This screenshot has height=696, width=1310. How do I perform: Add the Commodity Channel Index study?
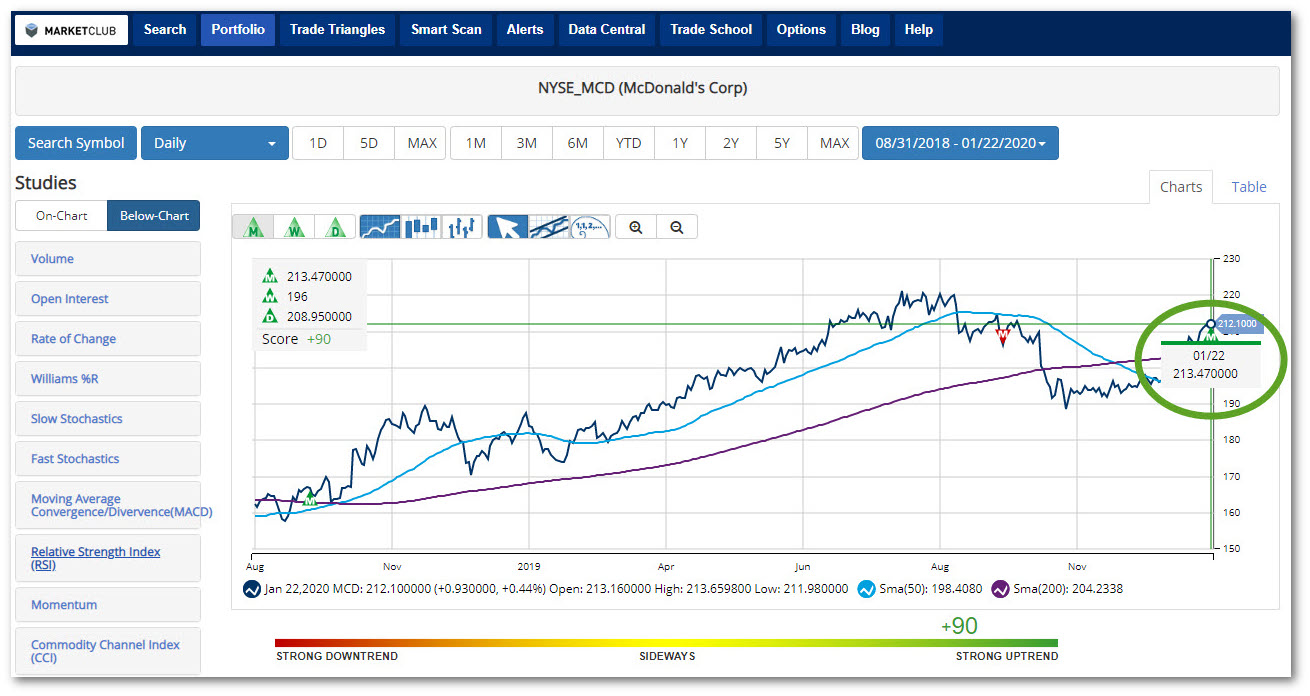[108, 651]
